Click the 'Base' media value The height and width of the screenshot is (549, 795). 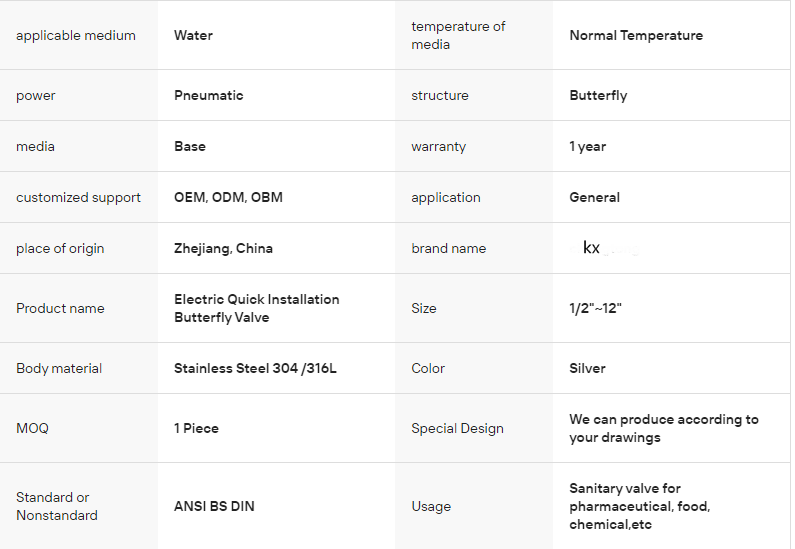[x=190, y=147]
